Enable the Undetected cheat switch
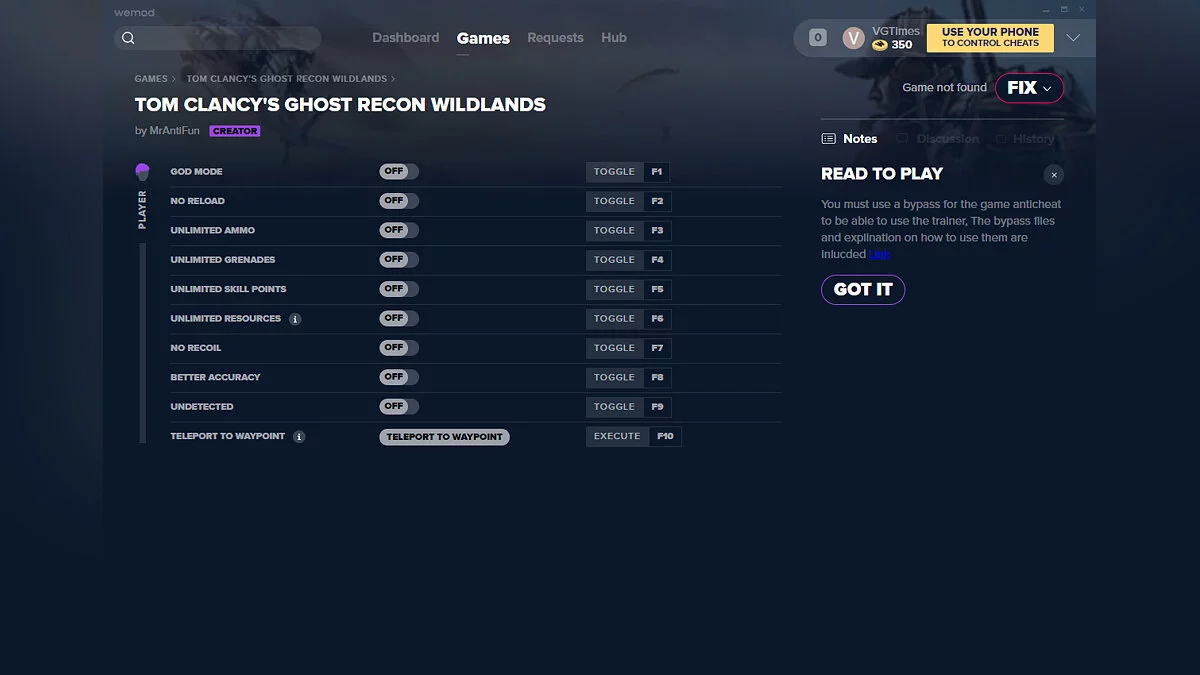Screen dimensions: 1200x675 (398, 406)
